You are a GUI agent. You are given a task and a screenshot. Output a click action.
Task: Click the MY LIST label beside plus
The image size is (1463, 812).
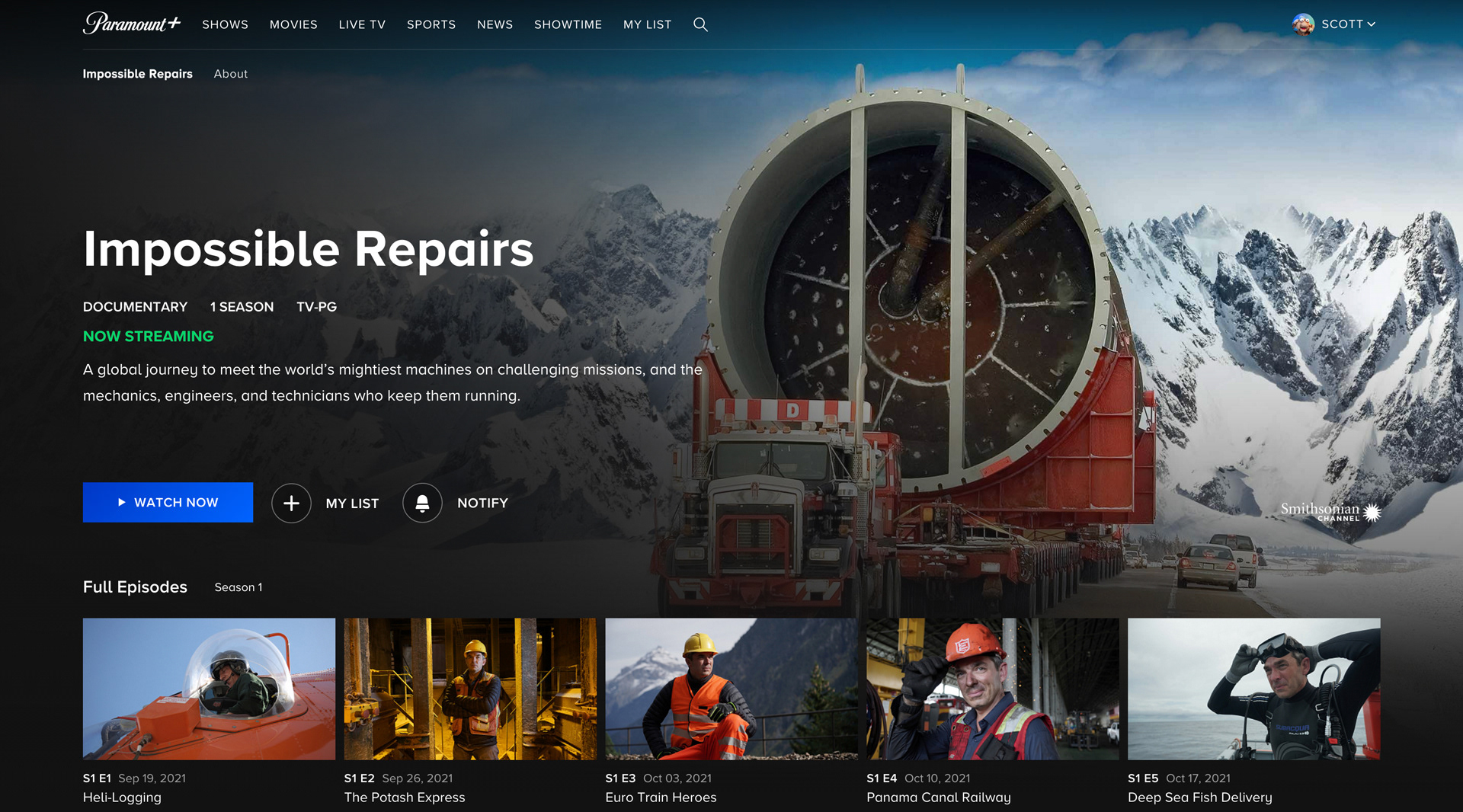tap(352, 504)
